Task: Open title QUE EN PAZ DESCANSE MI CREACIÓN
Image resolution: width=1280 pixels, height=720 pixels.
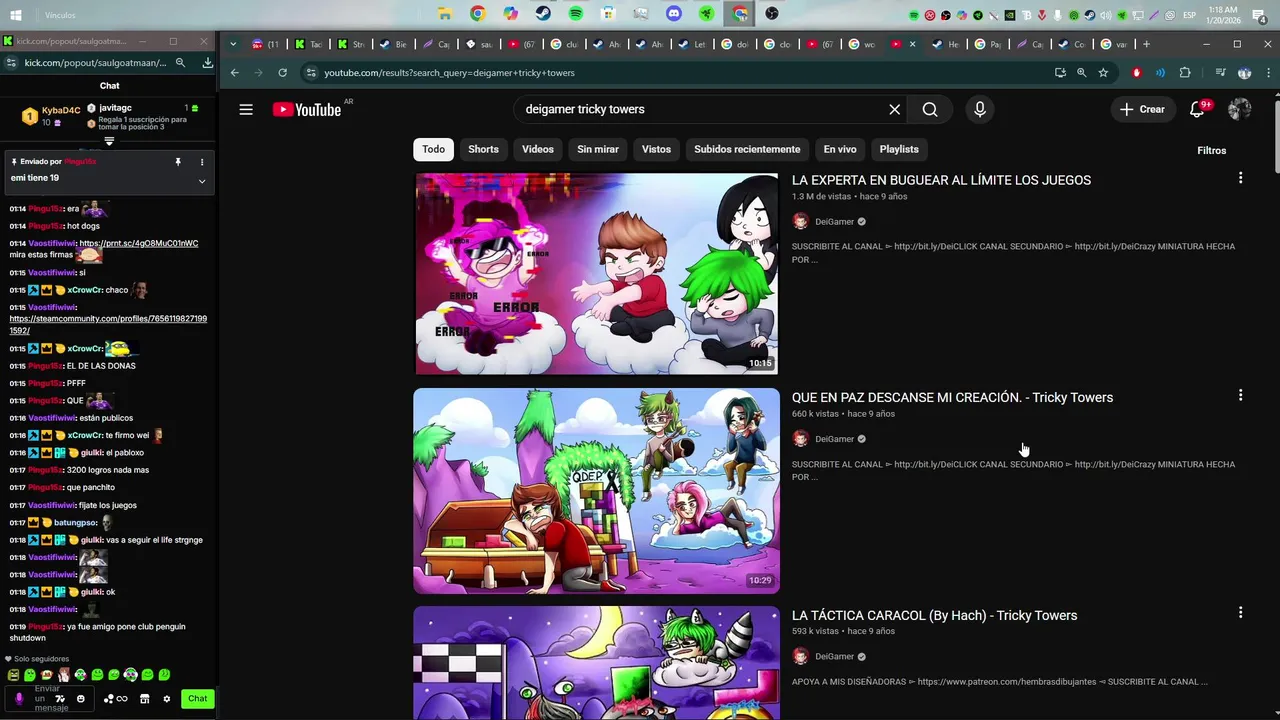Action: [x=952, y=397]
